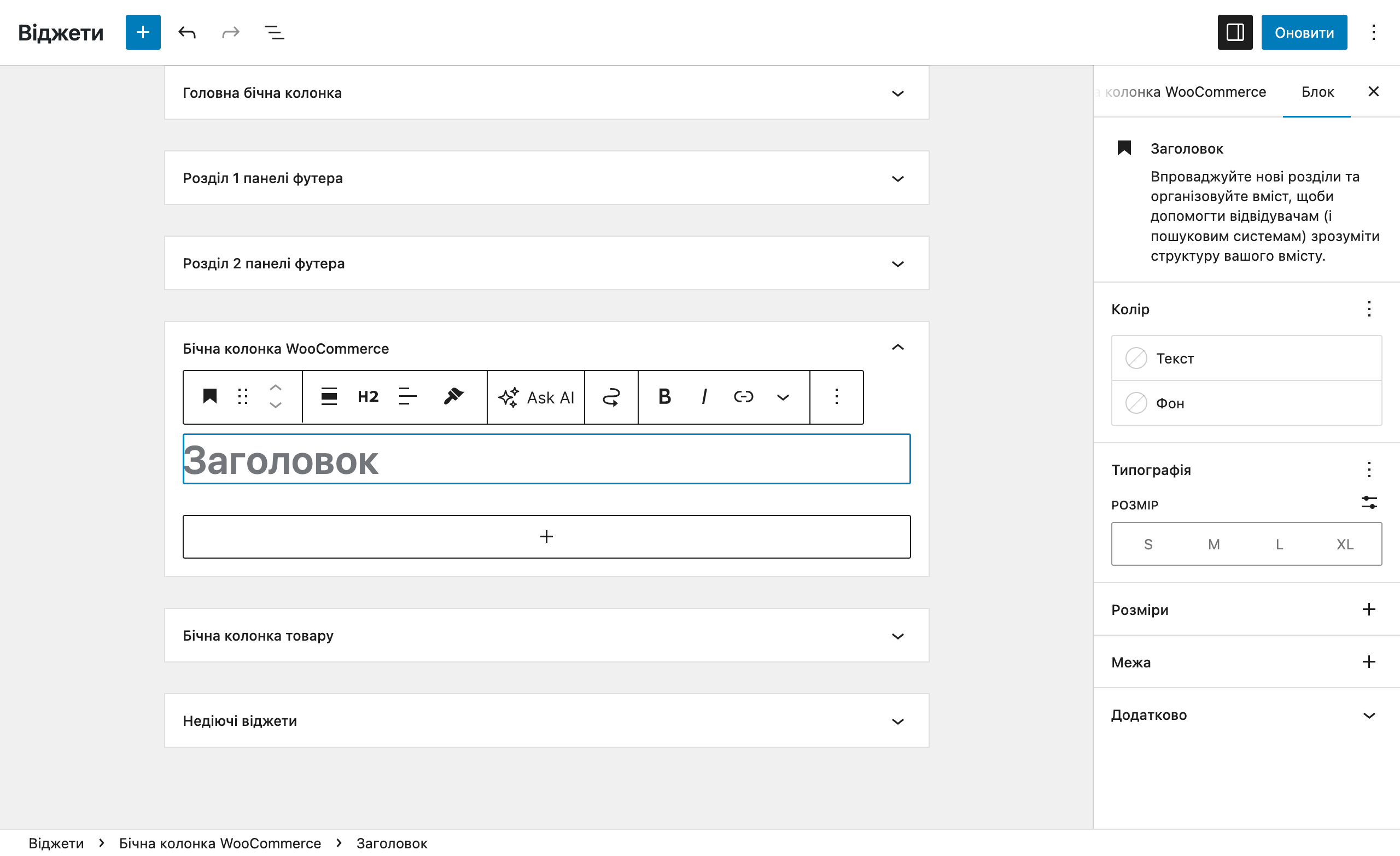Expand Недіючі віджети area
Viewport: 1400px width, 856px height.
(546, 720)
